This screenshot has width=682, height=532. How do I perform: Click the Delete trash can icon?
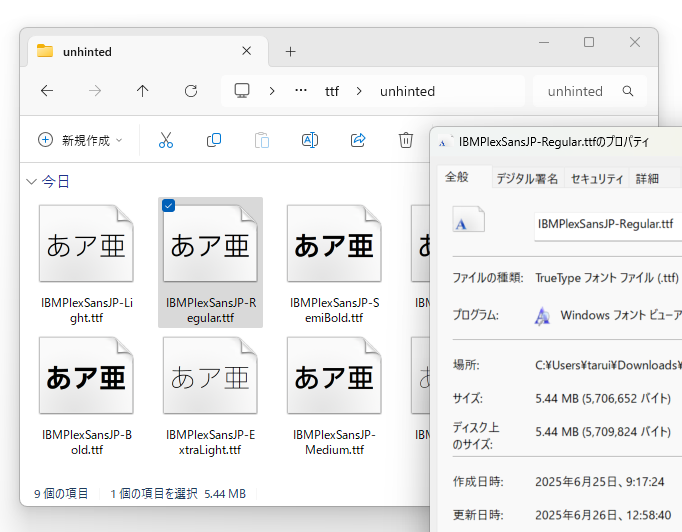(406, 140)
